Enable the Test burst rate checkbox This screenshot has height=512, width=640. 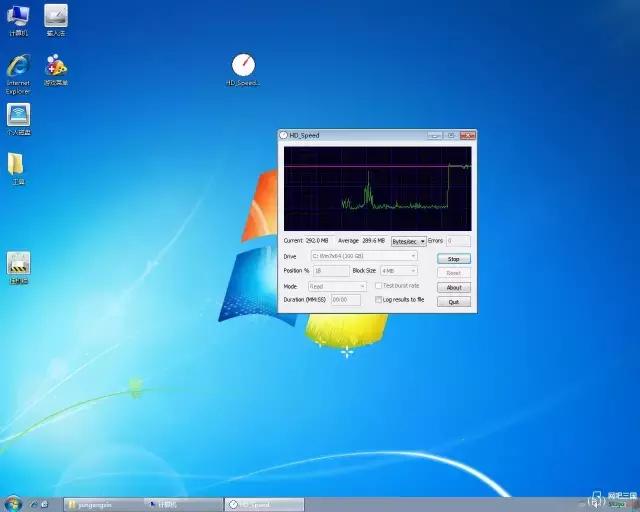point(378,286)
